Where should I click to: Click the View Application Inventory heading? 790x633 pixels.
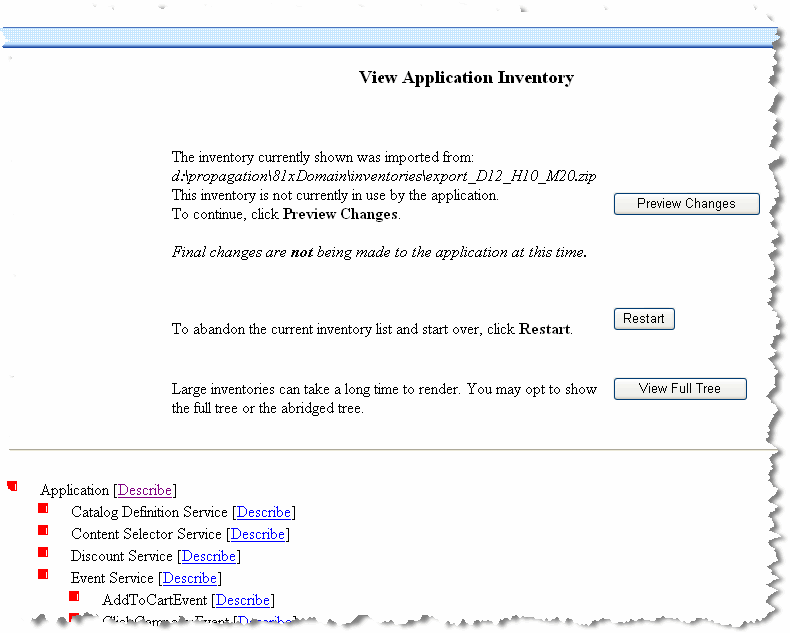click(466, 78)
